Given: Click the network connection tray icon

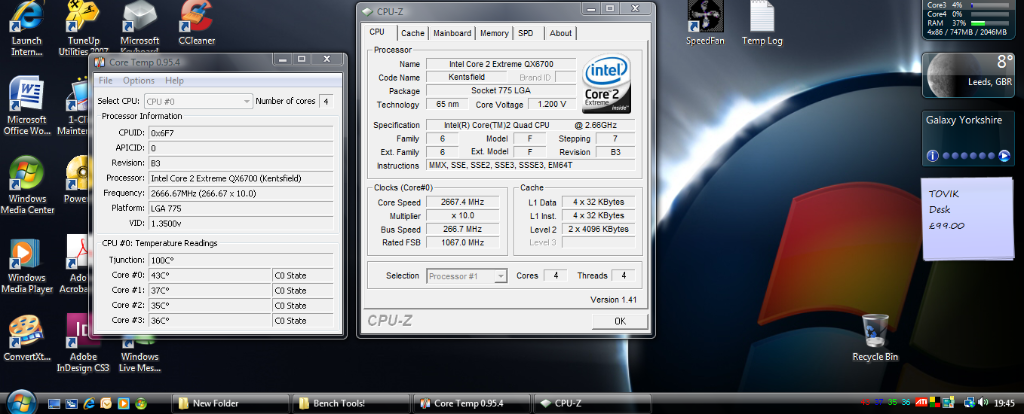Looking at the screenshot, I should pyautogui.click(x=970, y=403).
